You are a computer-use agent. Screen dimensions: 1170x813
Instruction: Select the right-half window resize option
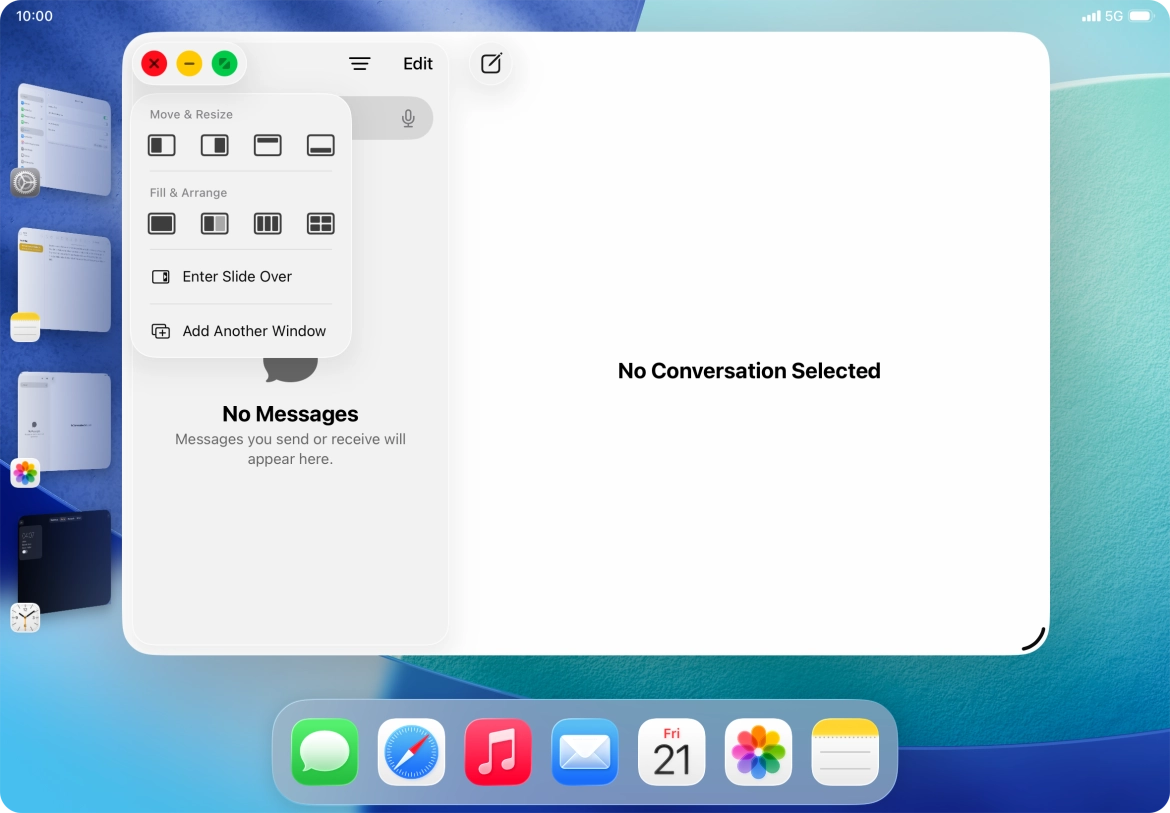pyautogui.click(x=214, y=145)
